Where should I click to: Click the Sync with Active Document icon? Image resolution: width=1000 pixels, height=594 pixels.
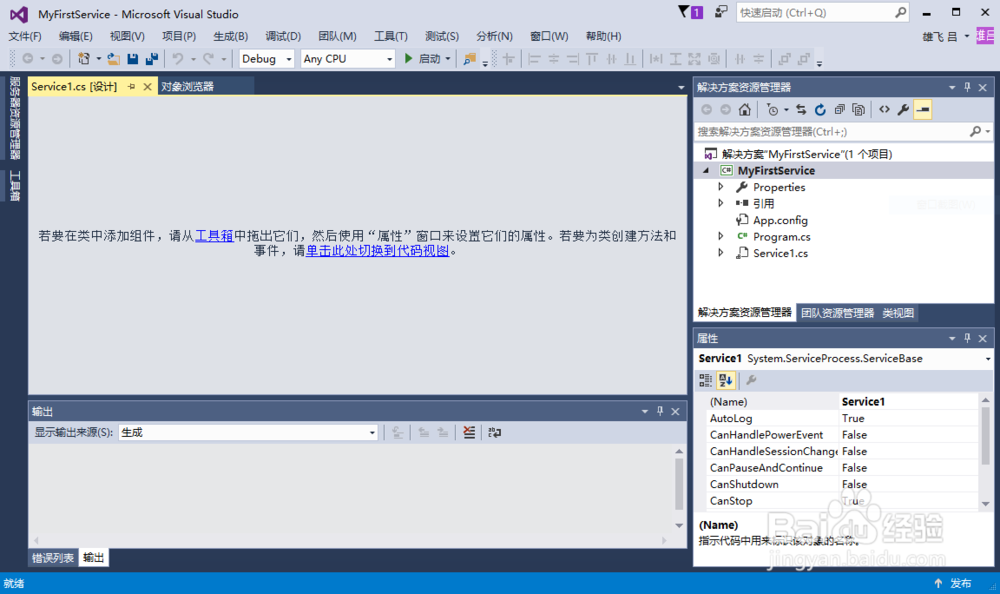coord(801,110)
